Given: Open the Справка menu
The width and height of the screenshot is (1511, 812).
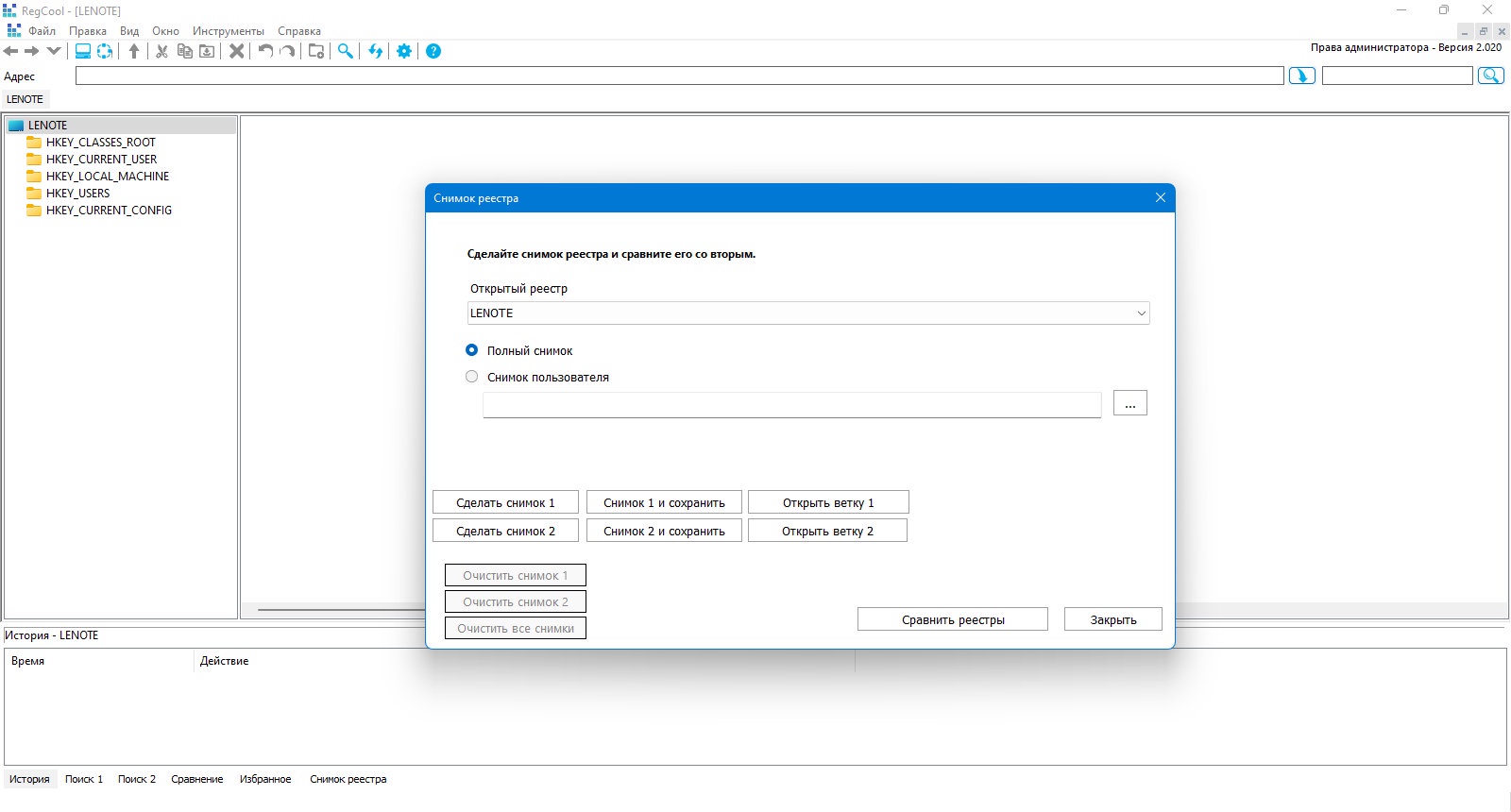Looking at the screenshot, I should 299,31.
